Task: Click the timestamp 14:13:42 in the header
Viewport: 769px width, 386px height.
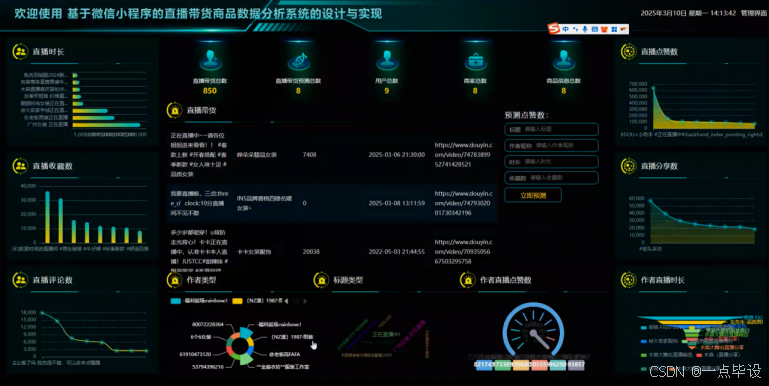Action: [x=722, y=13]
